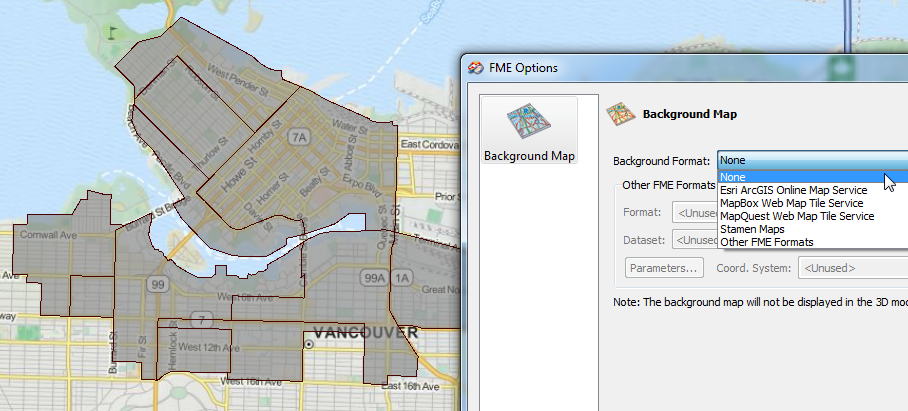
Task: Click the 99A highway shield on map
Action: coord(374,278)
